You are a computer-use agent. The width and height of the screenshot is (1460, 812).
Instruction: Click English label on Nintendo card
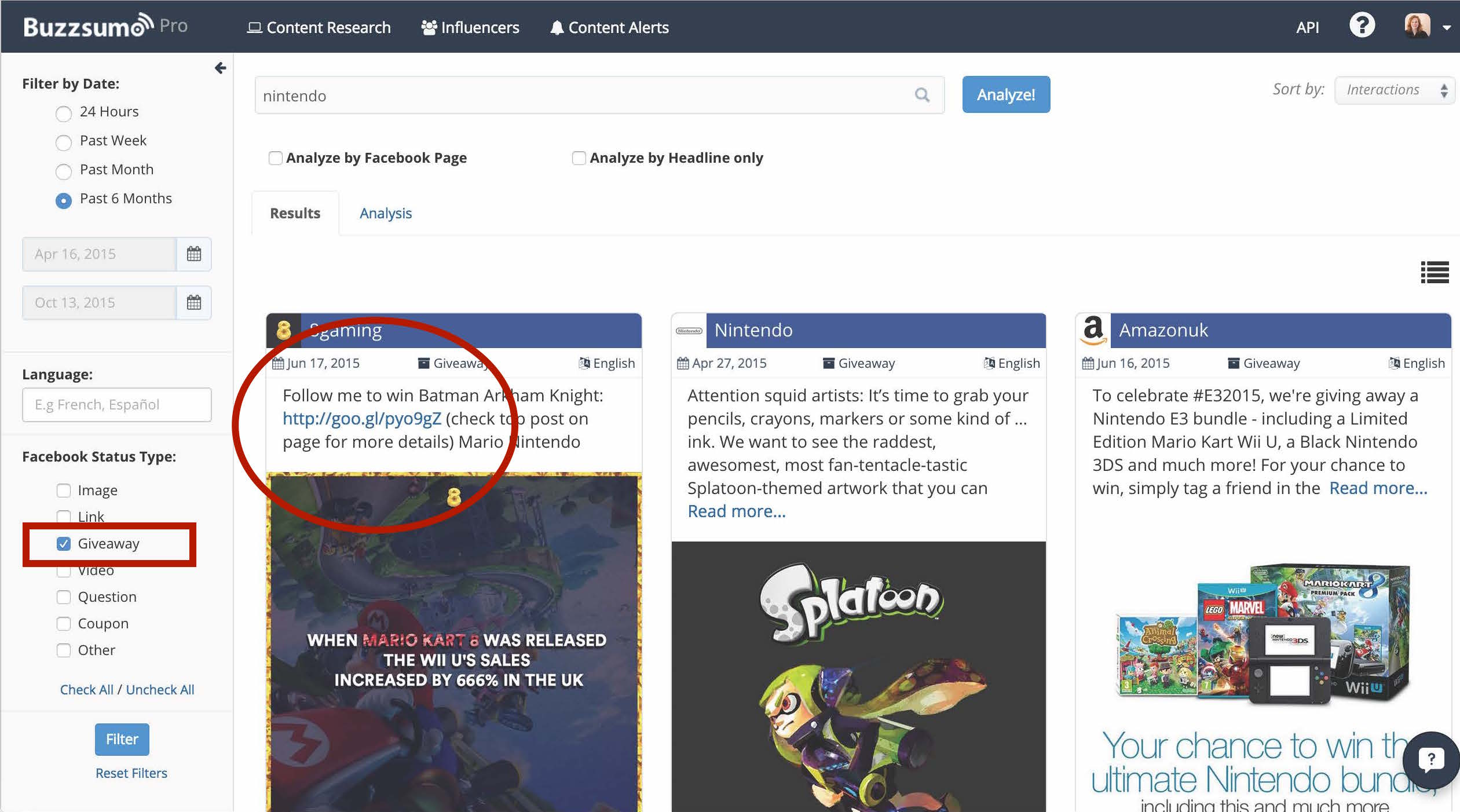[1019, 363]
